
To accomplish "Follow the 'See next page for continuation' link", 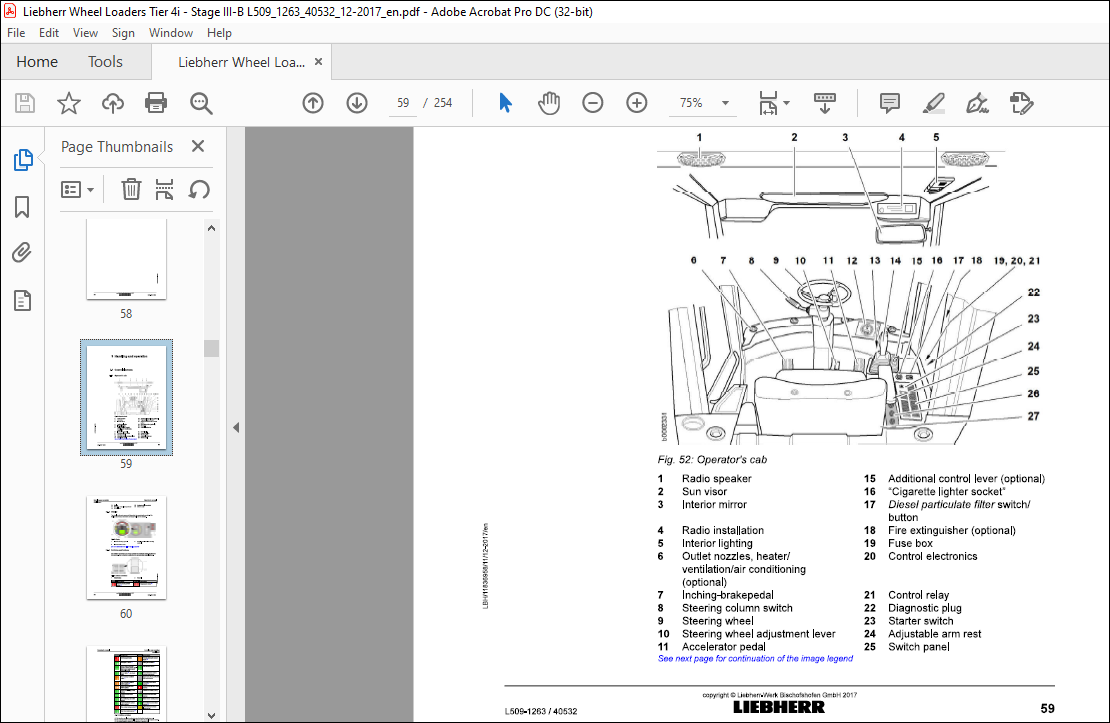I will (x=755, y=659).
